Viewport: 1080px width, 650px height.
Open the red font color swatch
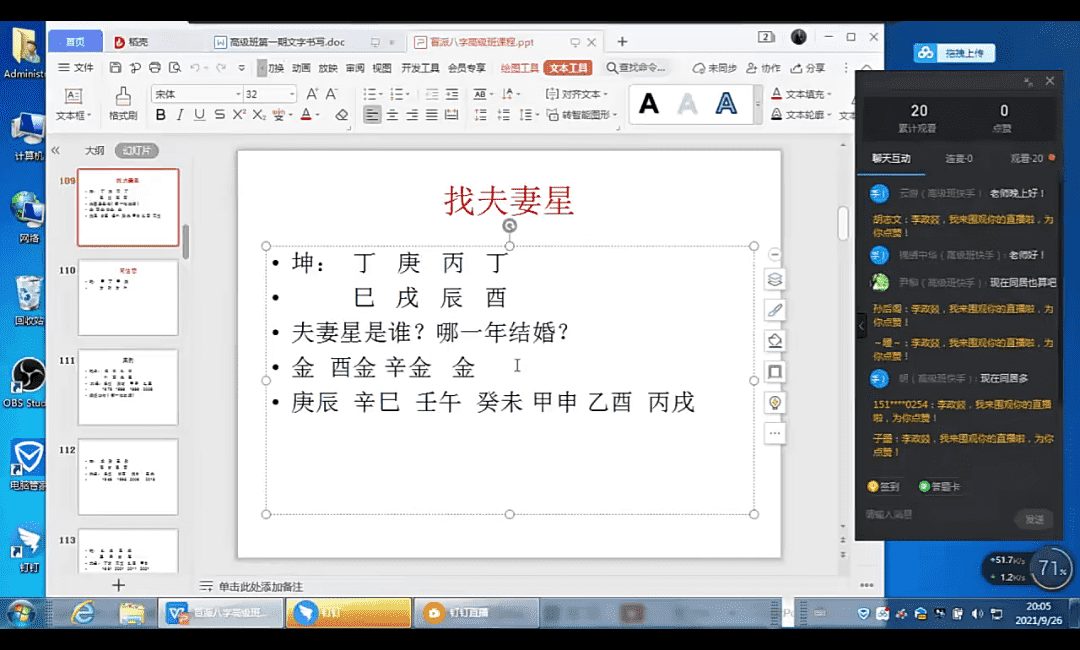click(x=306, y=115)
